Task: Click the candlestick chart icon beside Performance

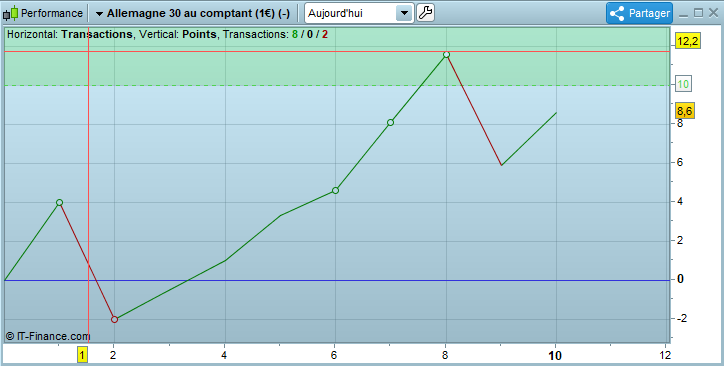Action: coord(11,13)
